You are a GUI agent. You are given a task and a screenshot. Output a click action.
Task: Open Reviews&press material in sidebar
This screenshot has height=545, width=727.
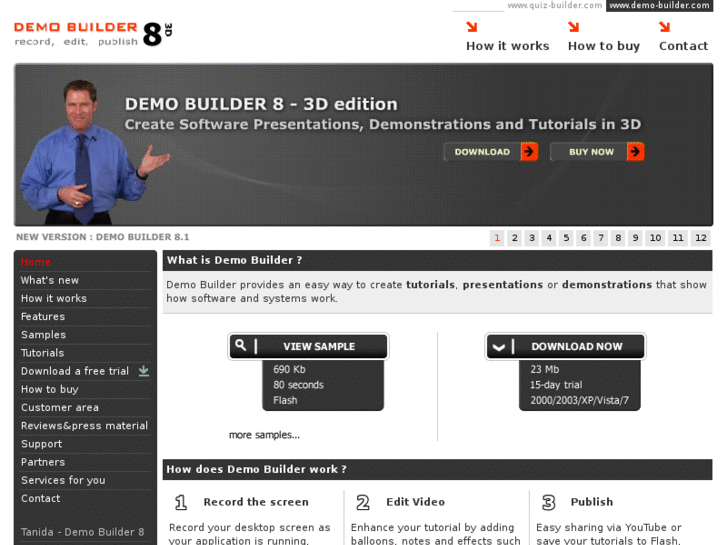(x=84, y=425)
